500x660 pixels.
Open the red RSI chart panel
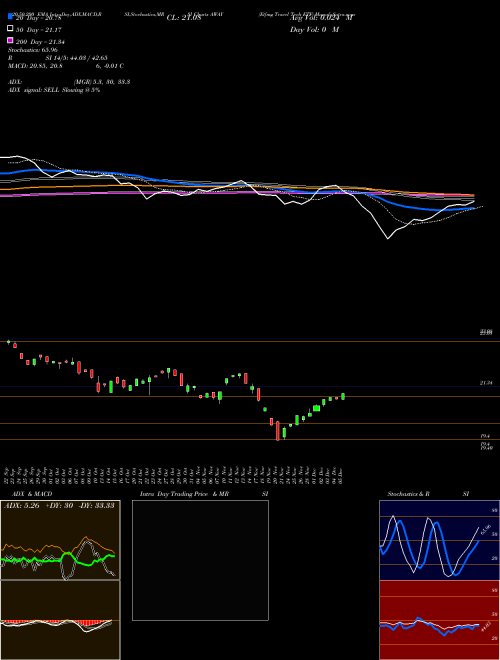439,620
